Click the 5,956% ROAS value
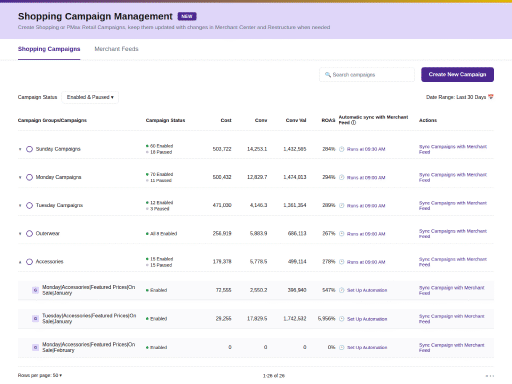Screen dimensions: 512x384 (326, 319)
